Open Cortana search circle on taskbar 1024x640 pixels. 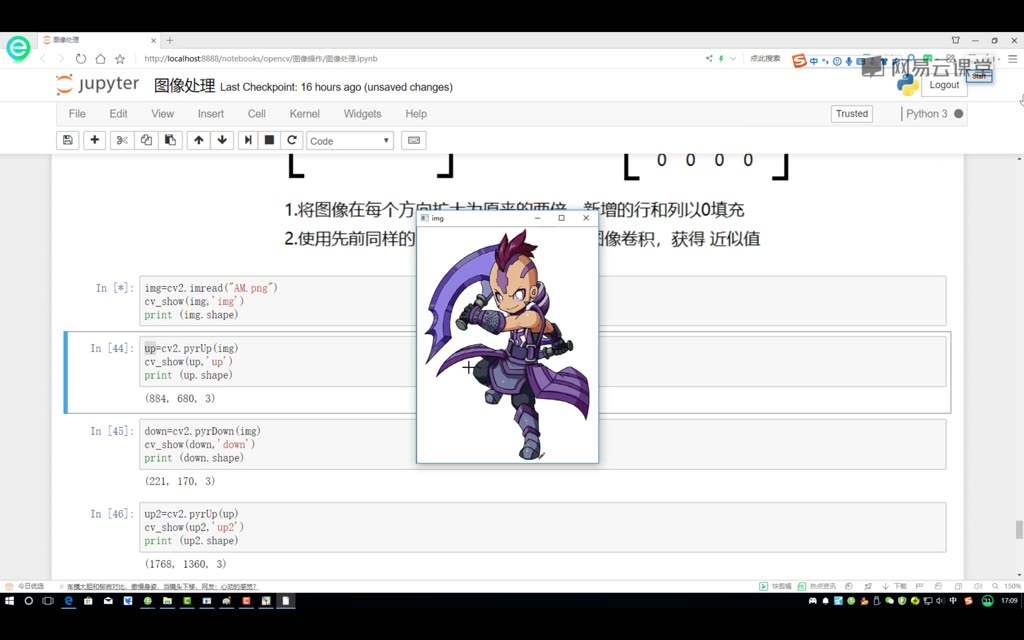pos(29,601)
